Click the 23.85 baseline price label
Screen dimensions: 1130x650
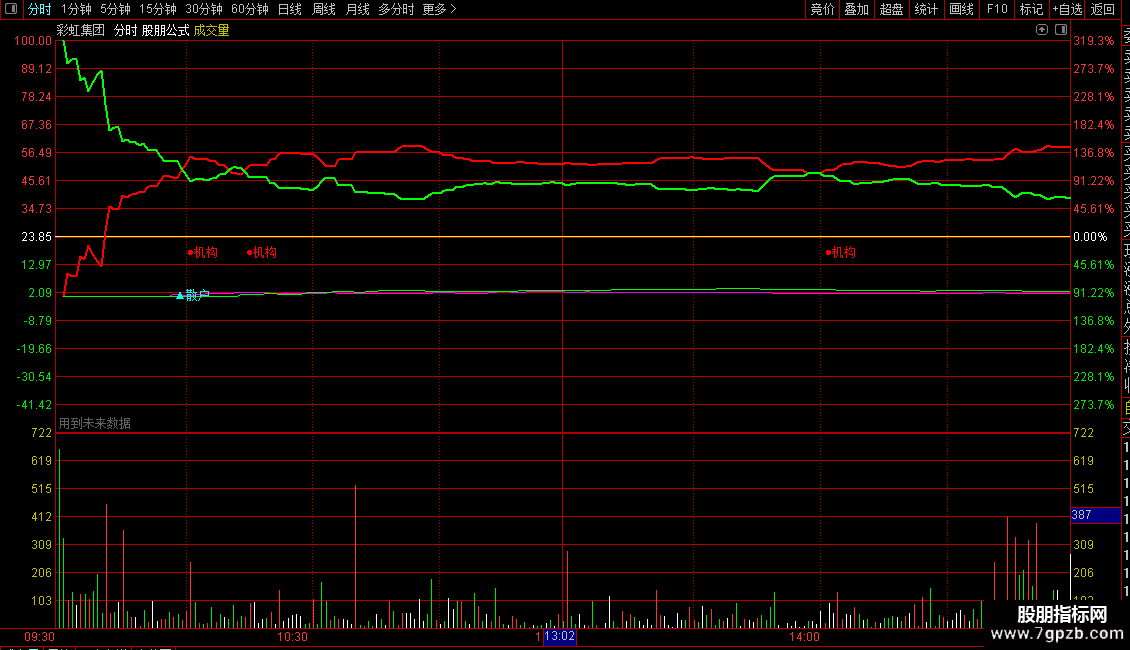37,237
